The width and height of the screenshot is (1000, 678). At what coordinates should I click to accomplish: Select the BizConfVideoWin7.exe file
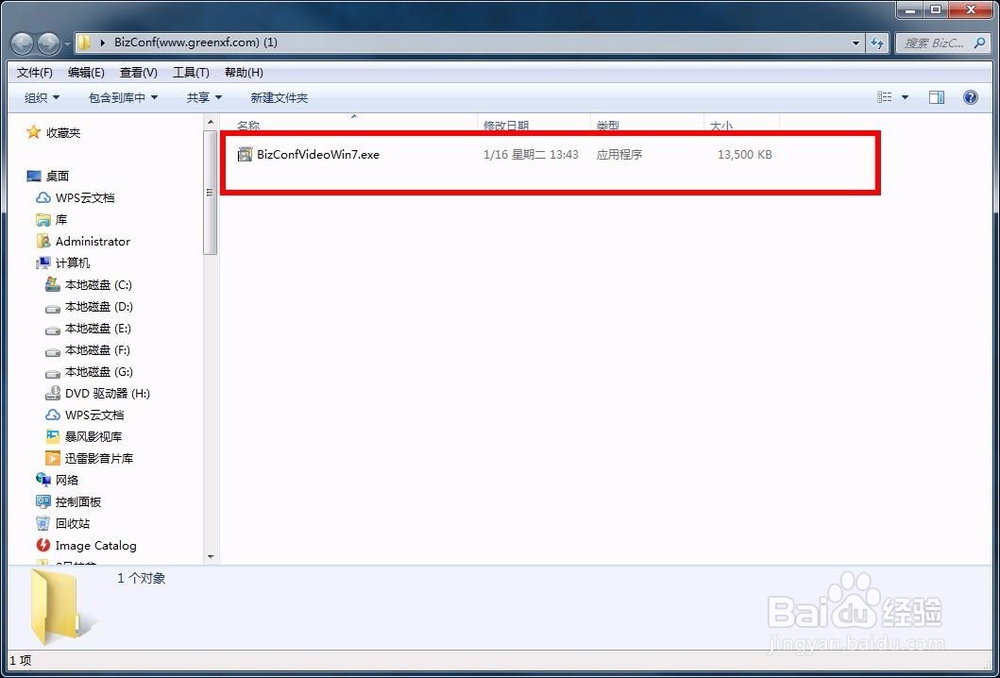(x=318, y=154)
